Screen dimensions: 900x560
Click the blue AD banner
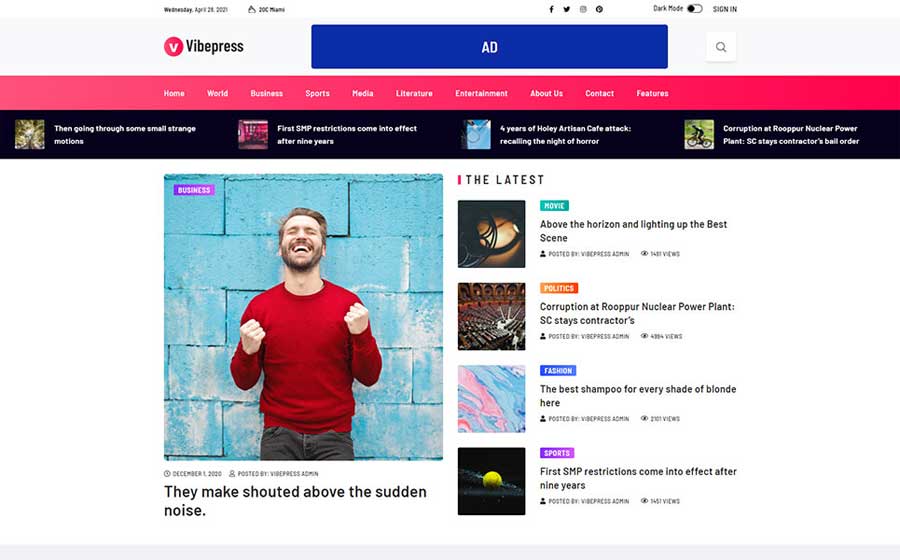pyautogui.click(x=489, y=47)
